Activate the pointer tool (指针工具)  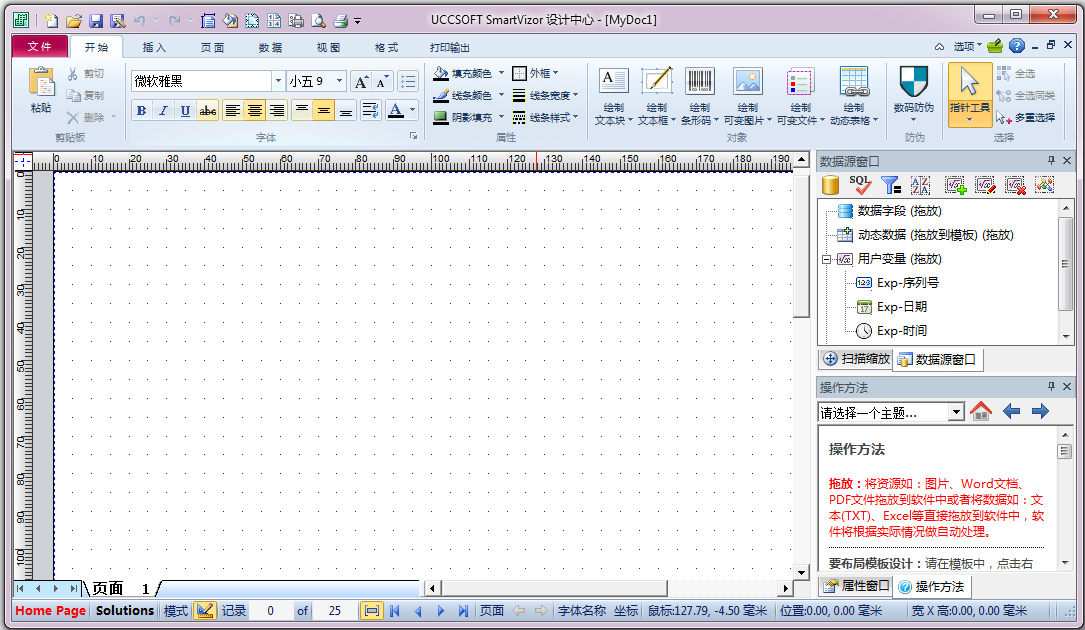tap(969, 94)
